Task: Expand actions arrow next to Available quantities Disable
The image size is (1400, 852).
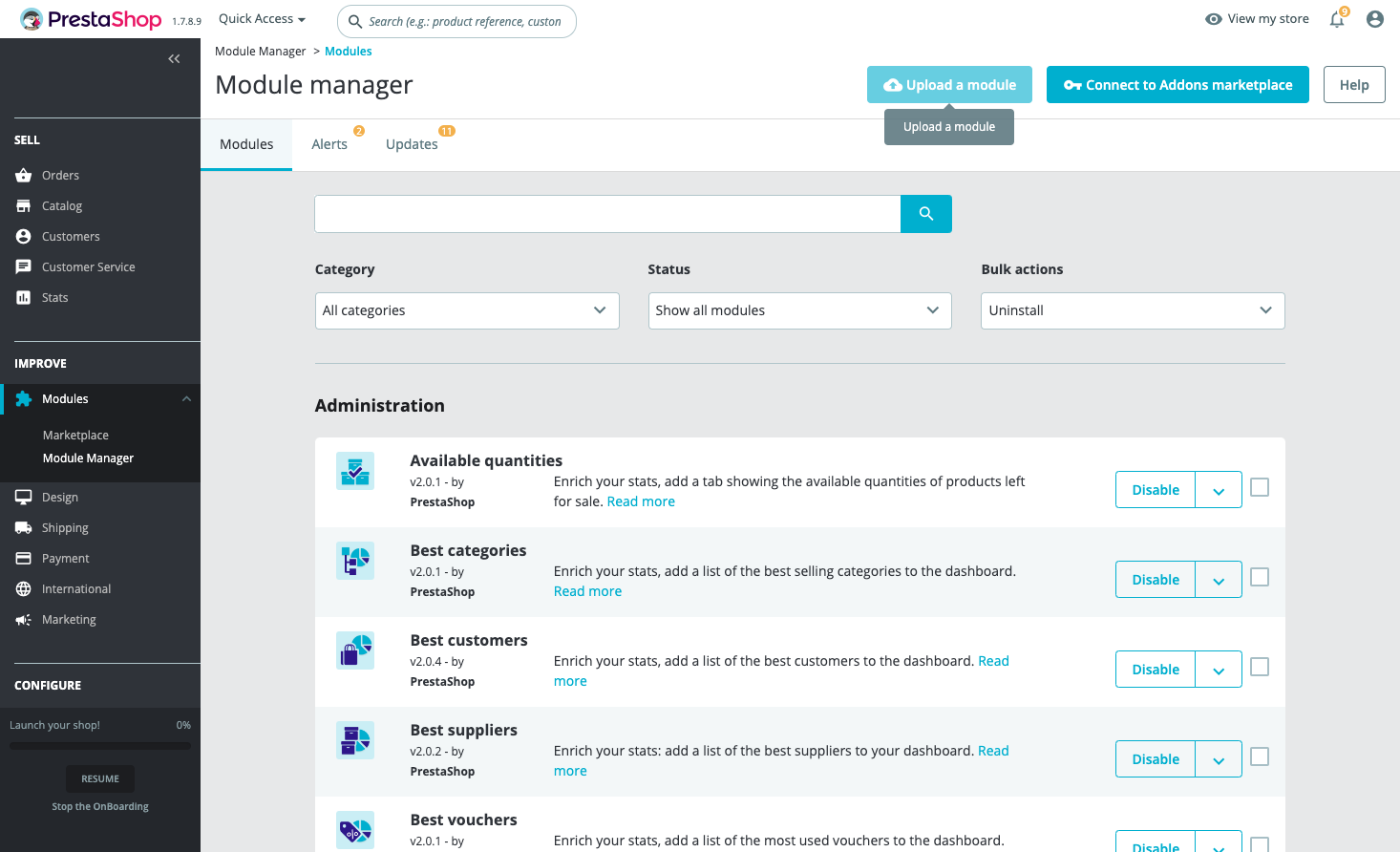Action: (1219, 490)
